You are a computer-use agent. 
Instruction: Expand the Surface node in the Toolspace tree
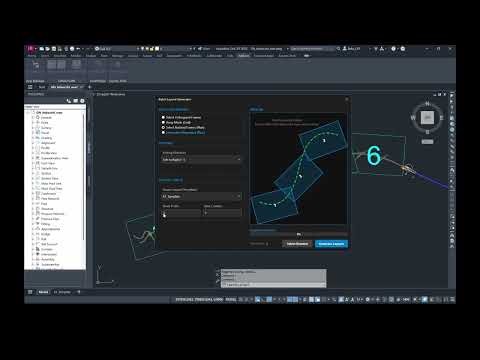(33, 128)
